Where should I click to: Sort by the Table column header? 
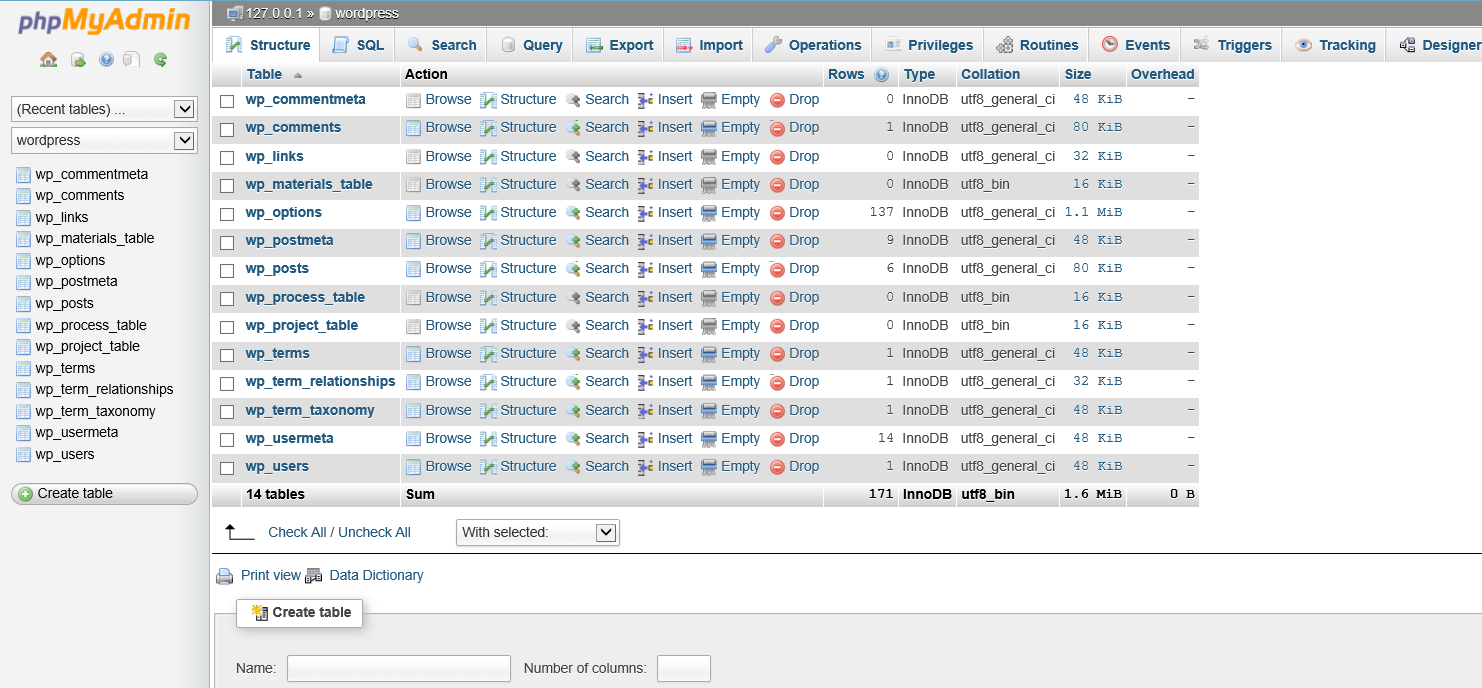pos(264,75)
